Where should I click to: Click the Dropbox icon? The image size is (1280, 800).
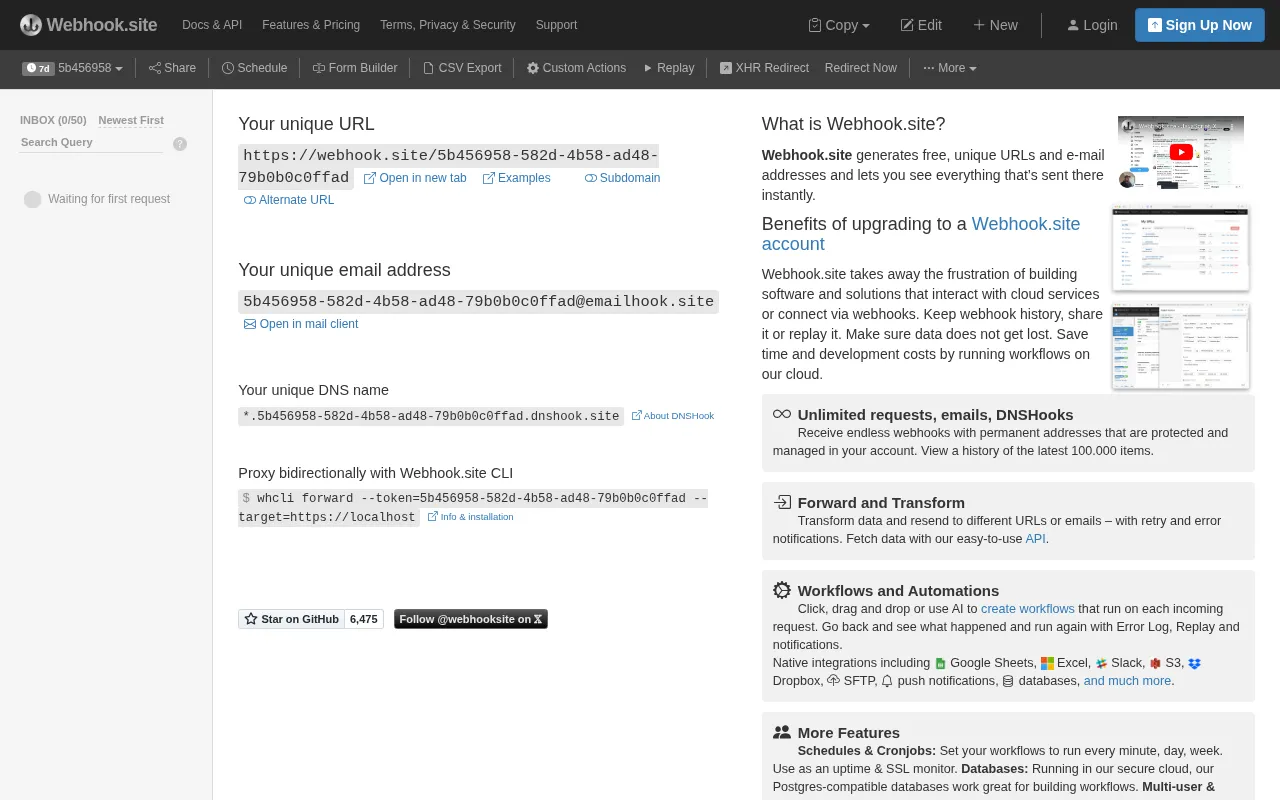1194,663
